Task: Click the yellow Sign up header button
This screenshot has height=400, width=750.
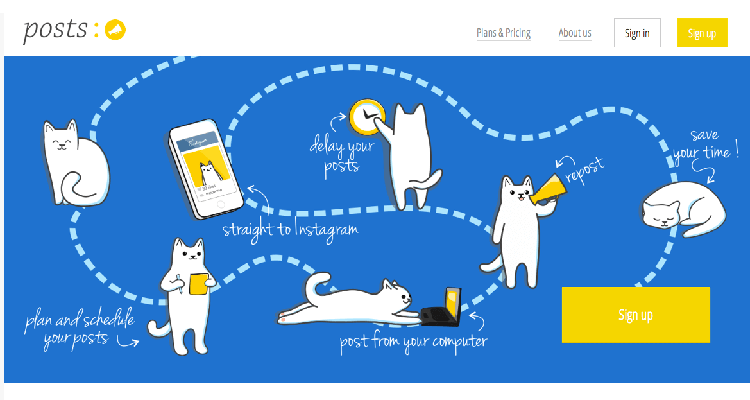Action: click(702, 33)
